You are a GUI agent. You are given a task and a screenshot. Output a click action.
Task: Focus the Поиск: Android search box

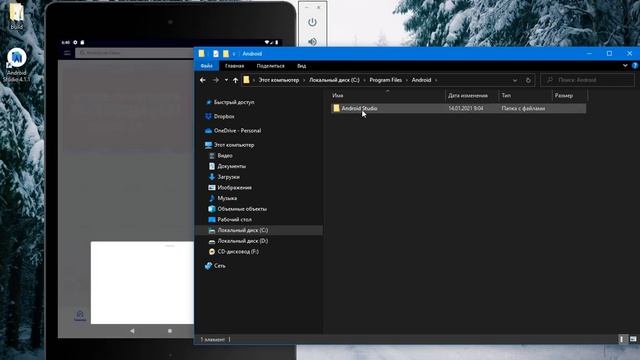coord(588,80)
